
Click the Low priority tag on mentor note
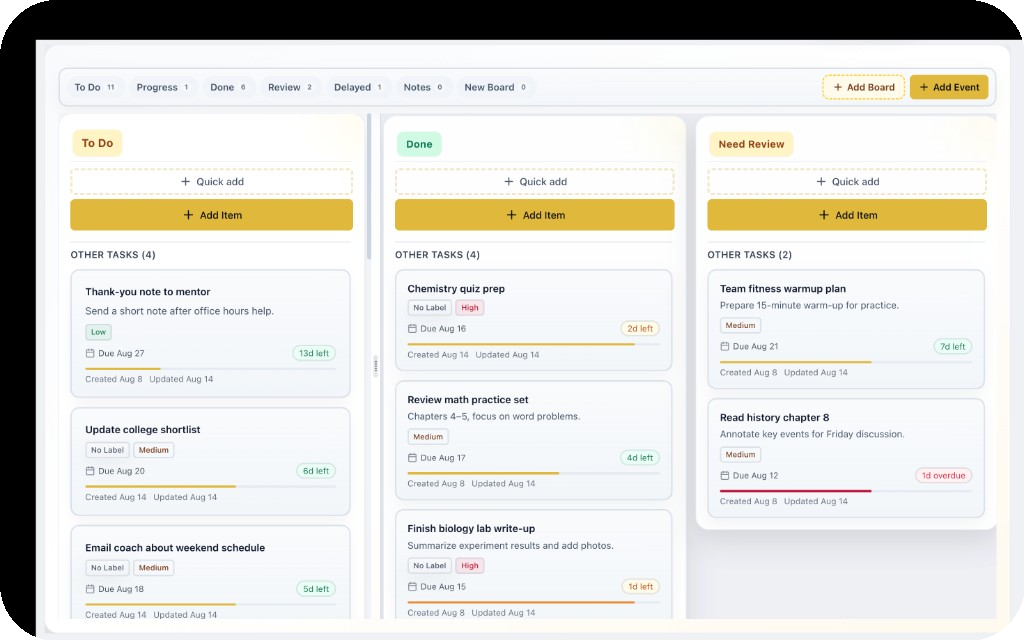coord(99,332)
